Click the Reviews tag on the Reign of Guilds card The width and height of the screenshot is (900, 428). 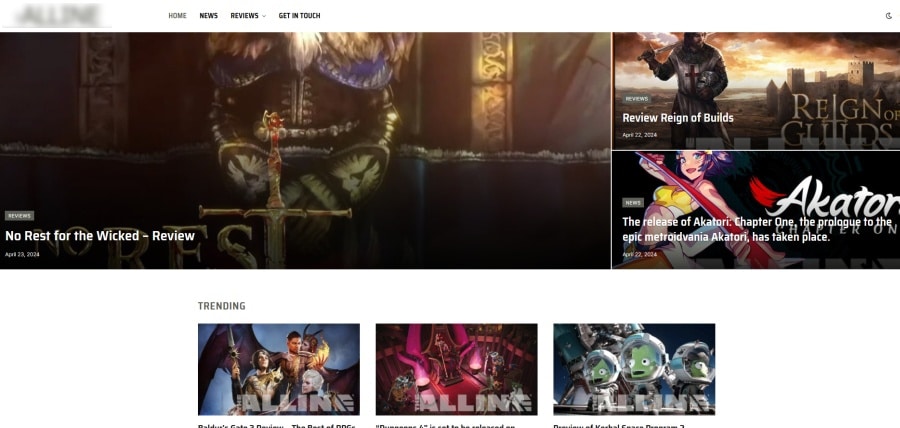(x=637, y=99)
